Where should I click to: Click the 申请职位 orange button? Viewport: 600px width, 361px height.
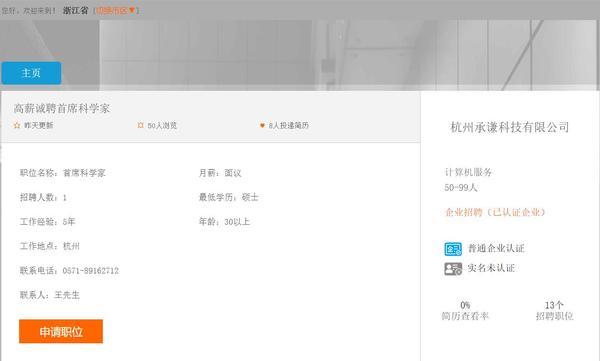coord(61,331)
